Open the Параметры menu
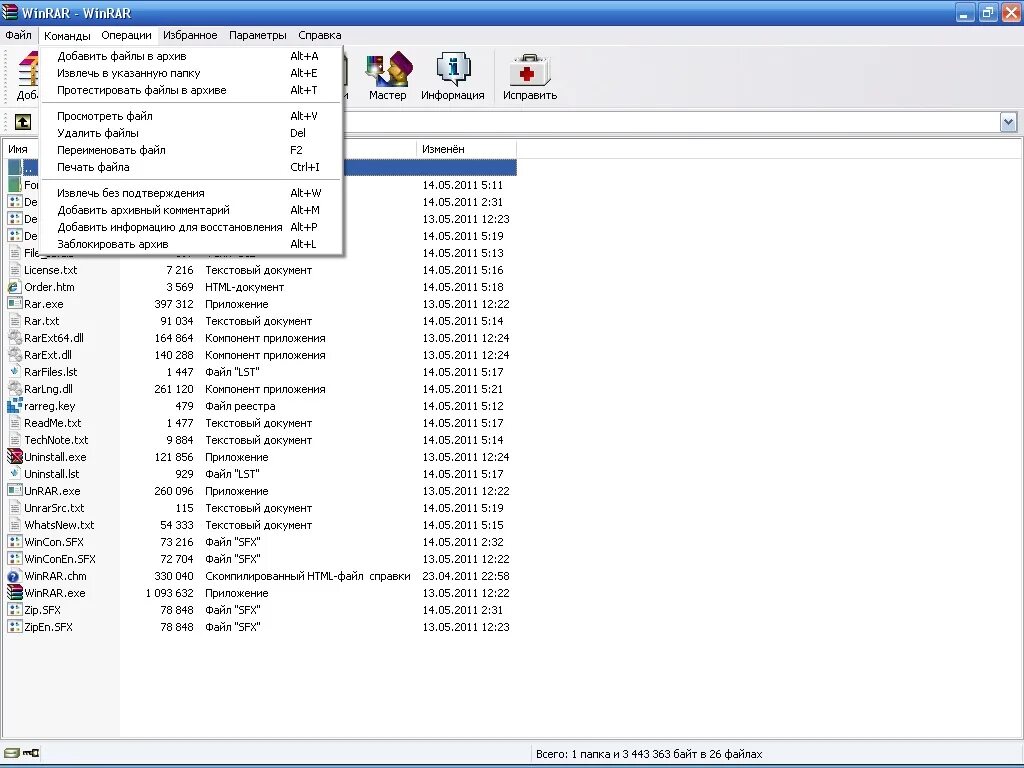The width and height of the screenshot is (1024, 768). [257, 34]
